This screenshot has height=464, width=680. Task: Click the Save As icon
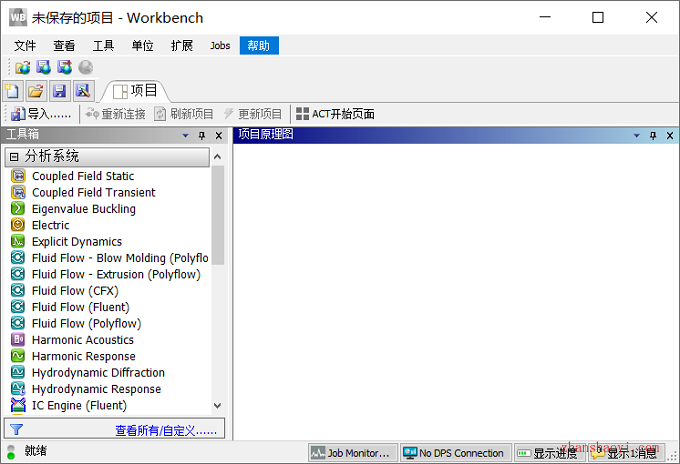[x=83, y=91]
